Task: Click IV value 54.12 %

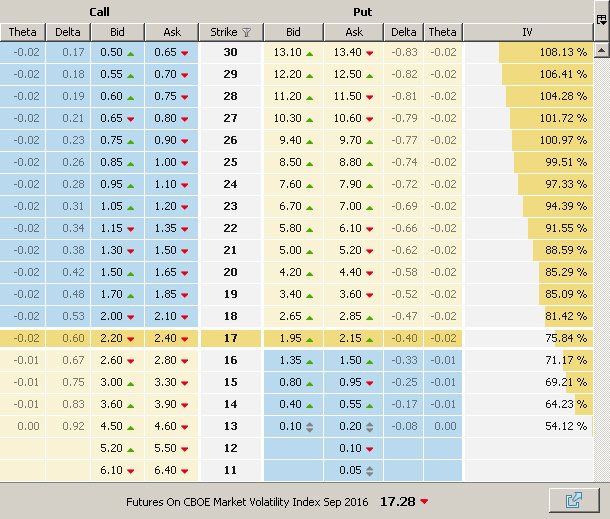Action: 528,426
